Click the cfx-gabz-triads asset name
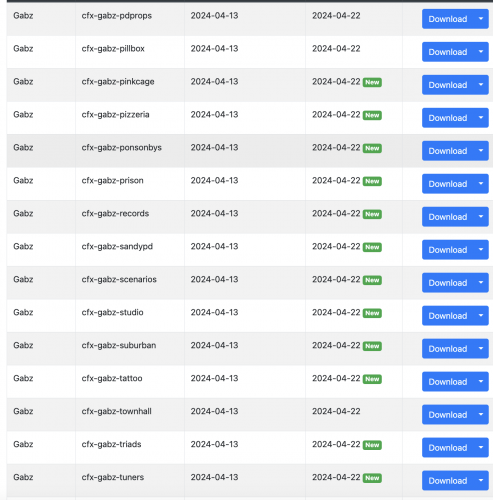The height and width of the screenshot is (500, 493). coord(111,445)
